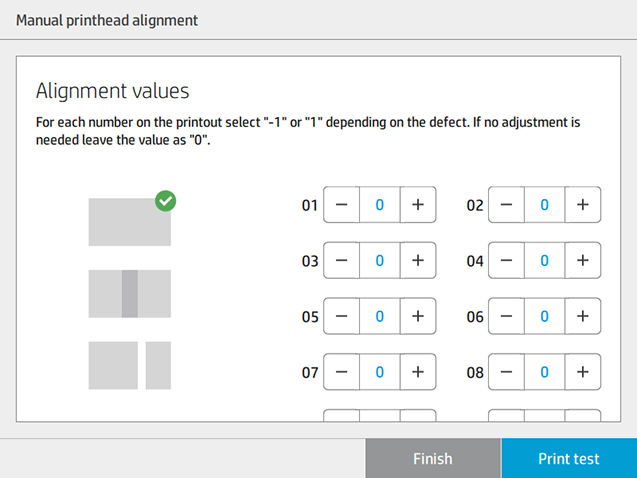Select the correctly aligned sample with checkmark
This screenshot has width=637, height=478.
tap(130, 221)
